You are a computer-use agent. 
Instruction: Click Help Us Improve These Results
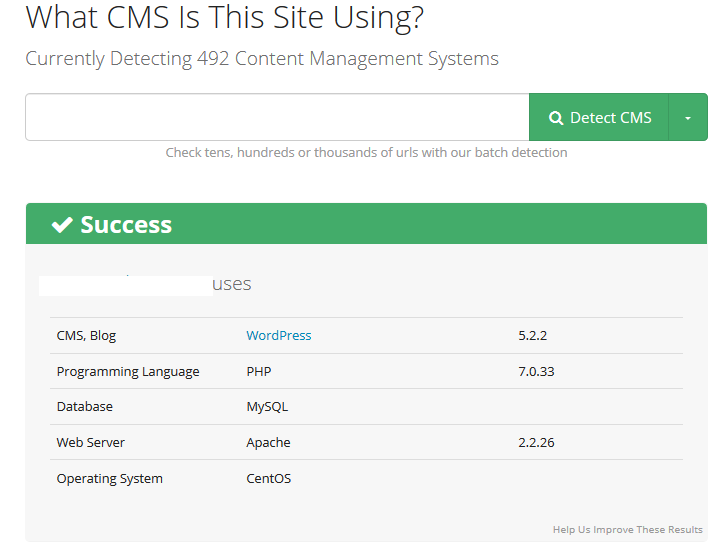(x=627, y=530)
